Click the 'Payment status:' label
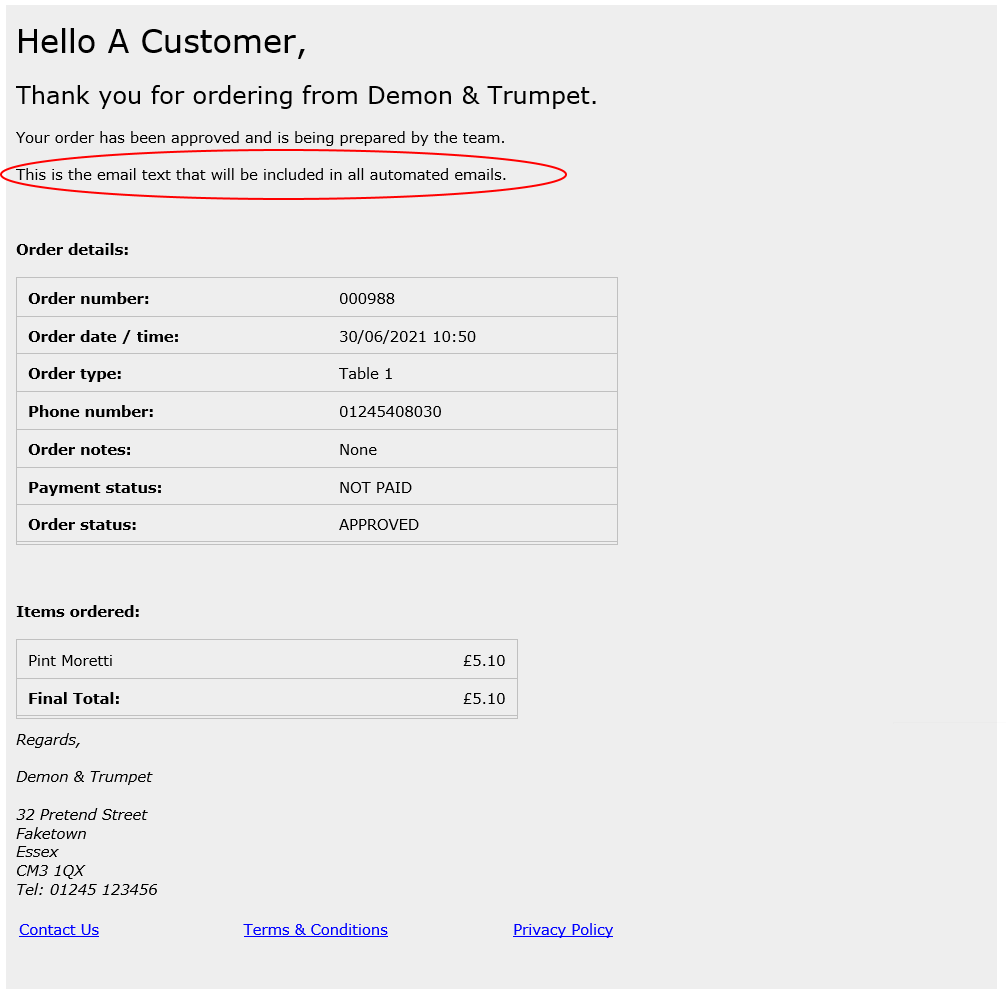Image resolution: width=1006 pixels, height=998 pixels. (x=95, y=487)
